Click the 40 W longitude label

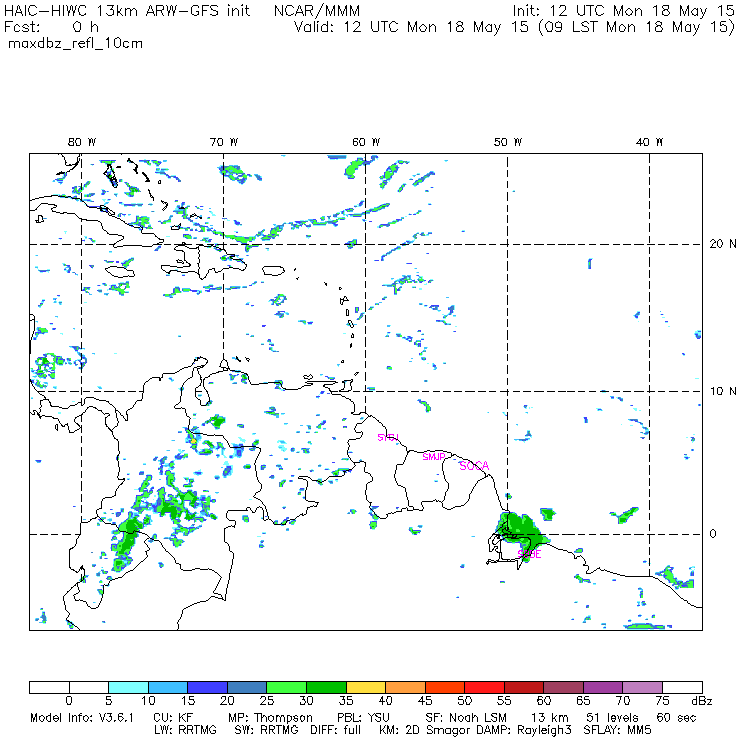(649, 142)
